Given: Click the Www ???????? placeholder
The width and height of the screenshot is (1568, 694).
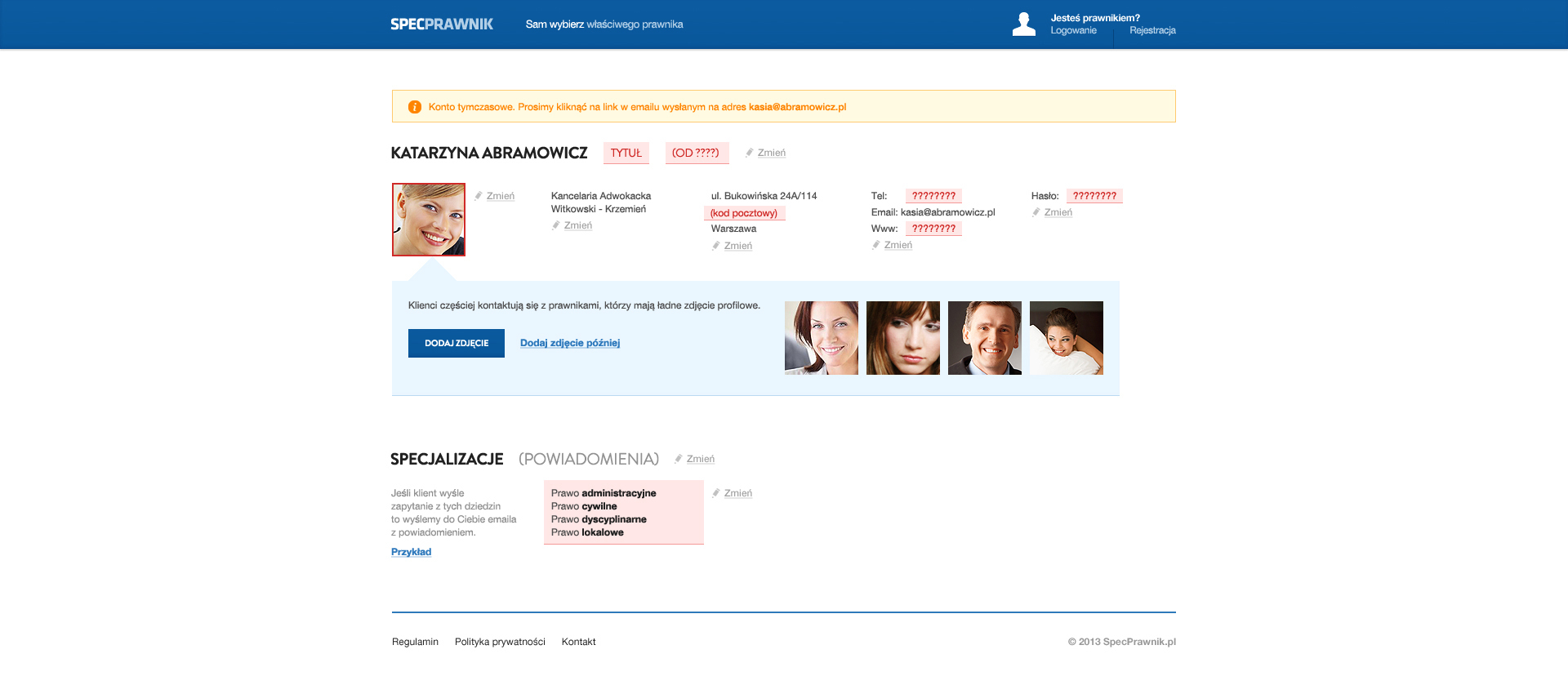Looking at the screenshot, I should [x=933, y=229].
